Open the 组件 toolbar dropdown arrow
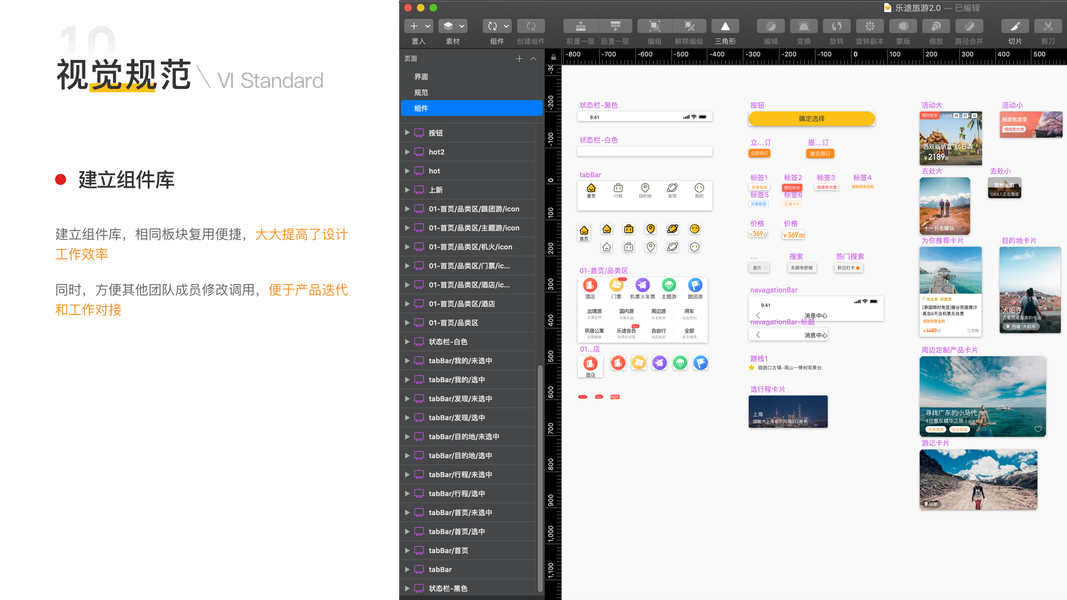Viewport: 1067px width, 600px height. [x=506, y=26]
